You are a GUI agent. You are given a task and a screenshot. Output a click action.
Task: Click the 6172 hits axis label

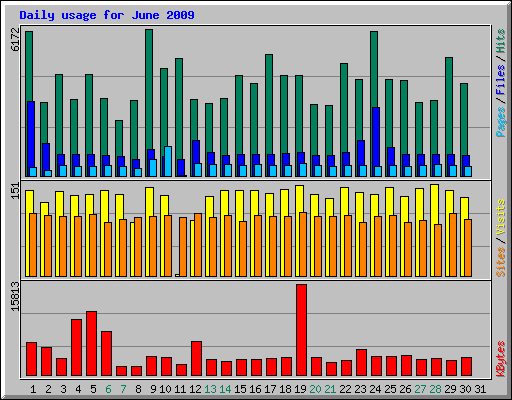15,40
